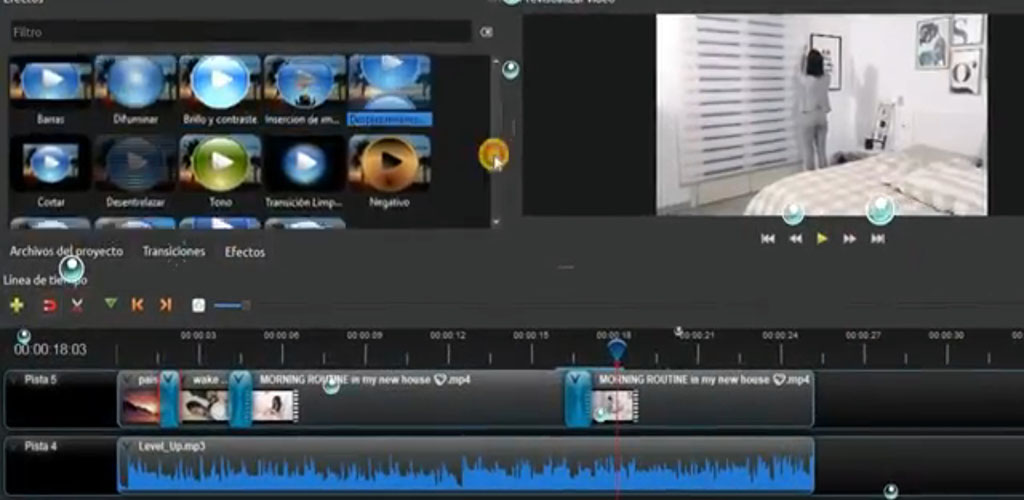Click the ruler at 00:00:24

coord(780,336)
